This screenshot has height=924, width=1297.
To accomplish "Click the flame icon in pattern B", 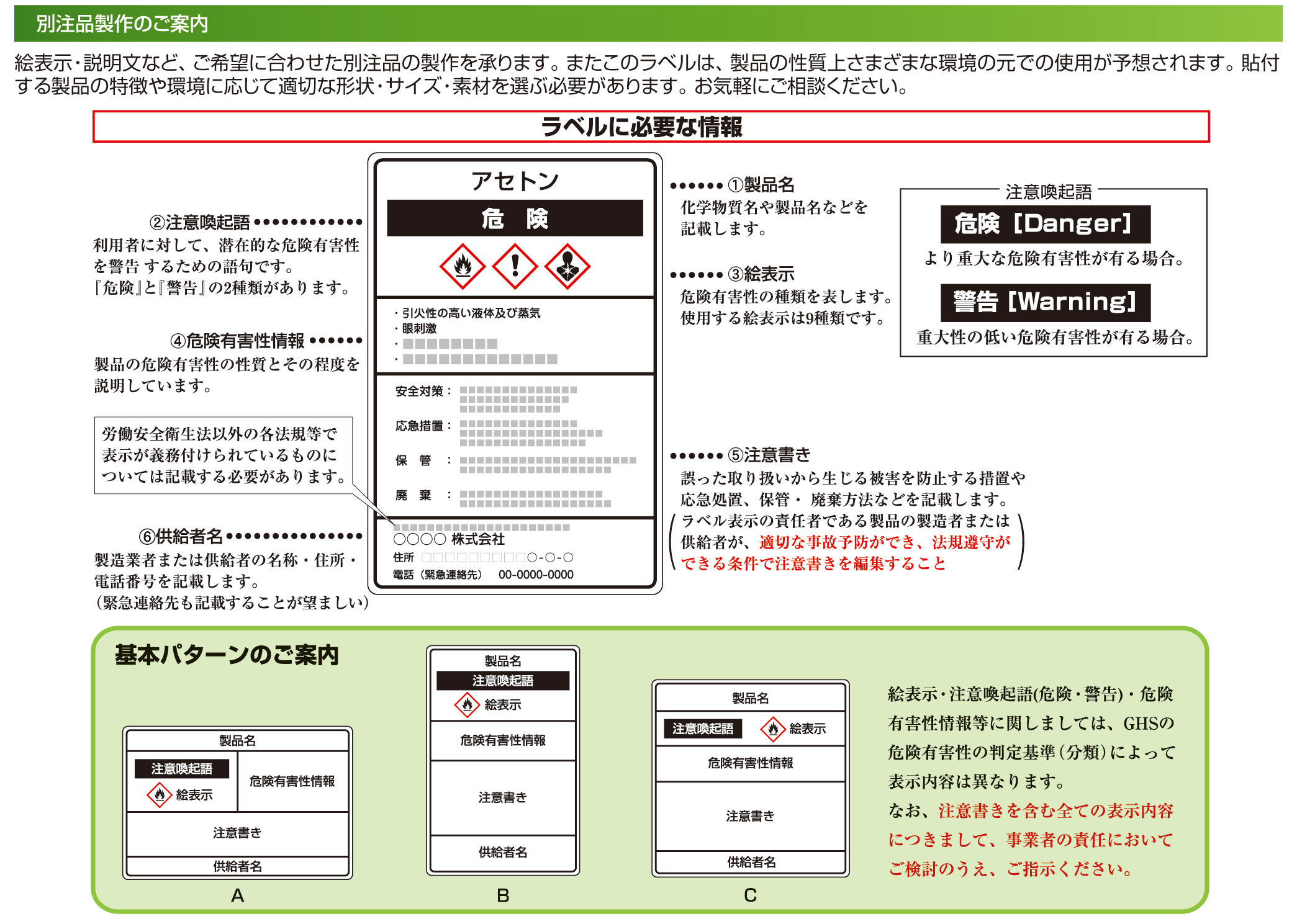I will pyautogui.click(x=468, y=705).
